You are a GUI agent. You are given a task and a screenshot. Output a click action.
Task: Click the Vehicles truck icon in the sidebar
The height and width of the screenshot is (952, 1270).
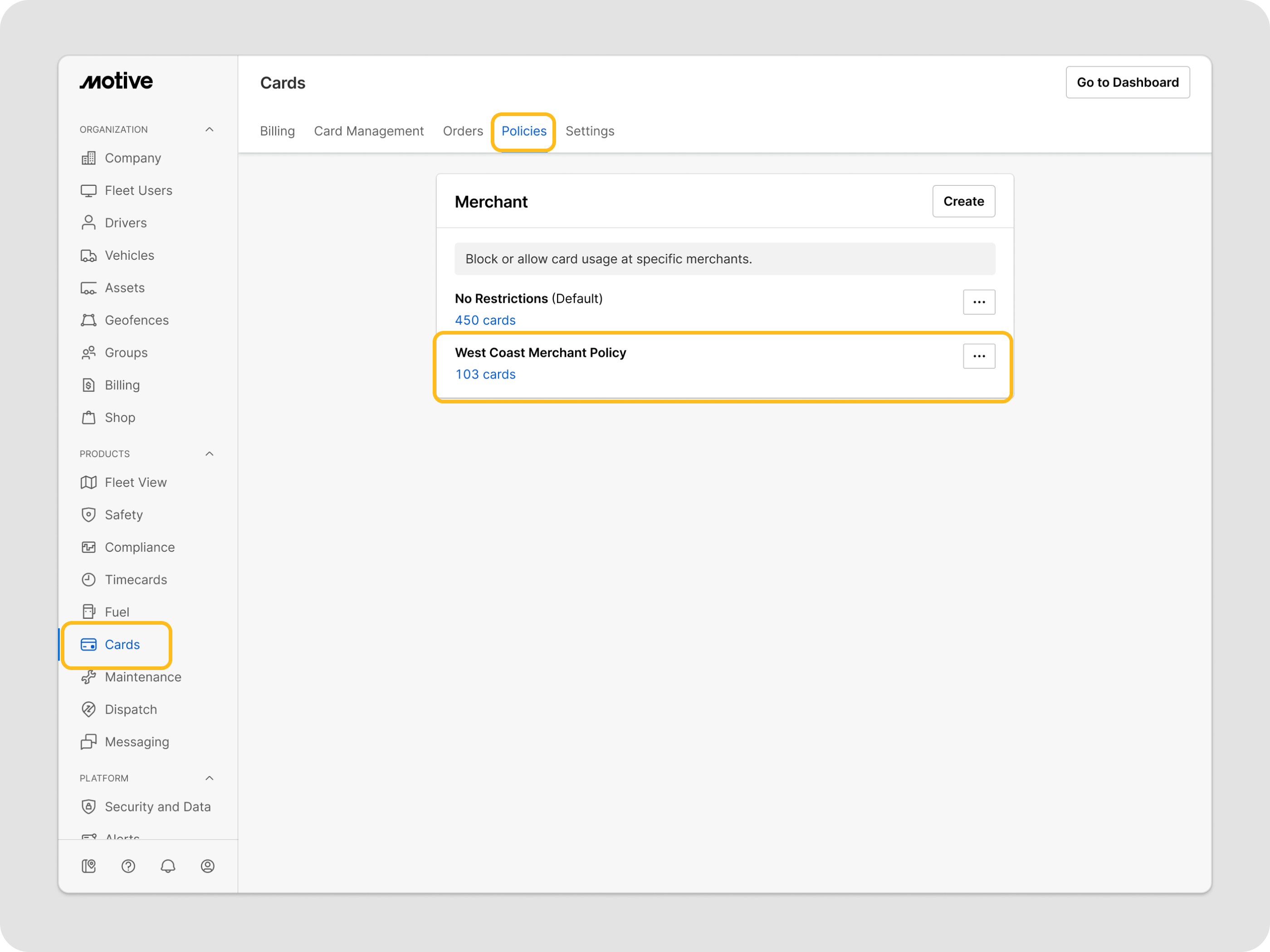click(88, 255)
